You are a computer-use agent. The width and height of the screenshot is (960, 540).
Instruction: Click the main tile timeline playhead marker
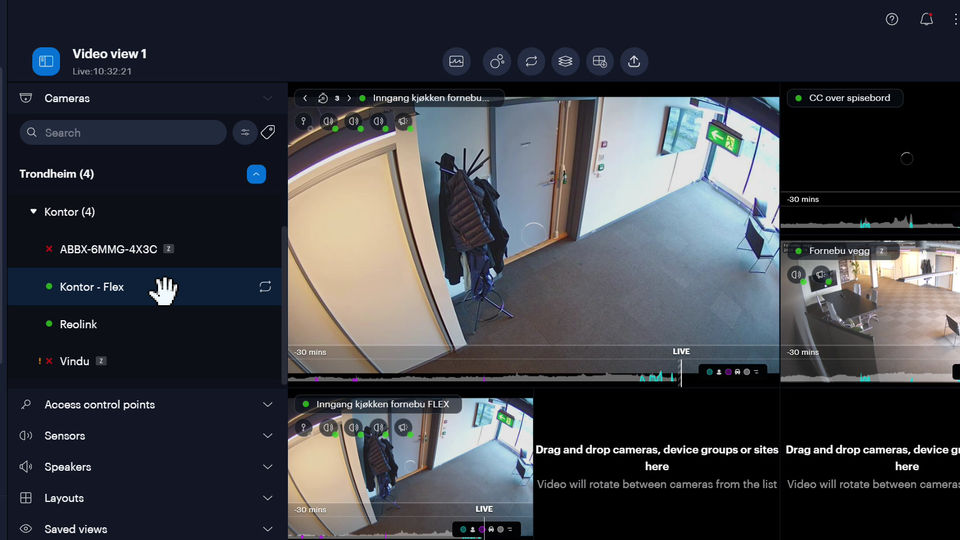681,373
